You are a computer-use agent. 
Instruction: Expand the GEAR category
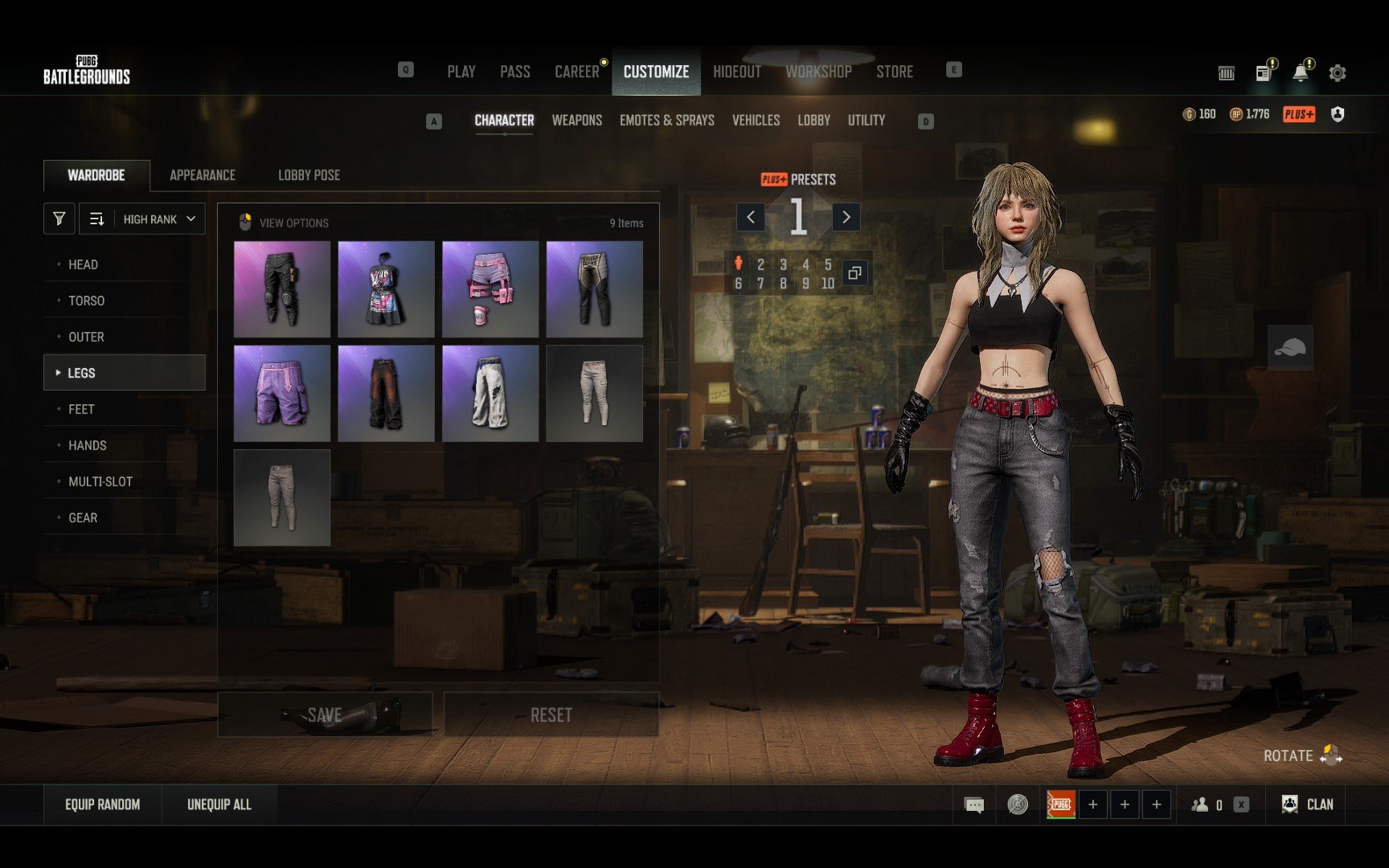point(125,518)
